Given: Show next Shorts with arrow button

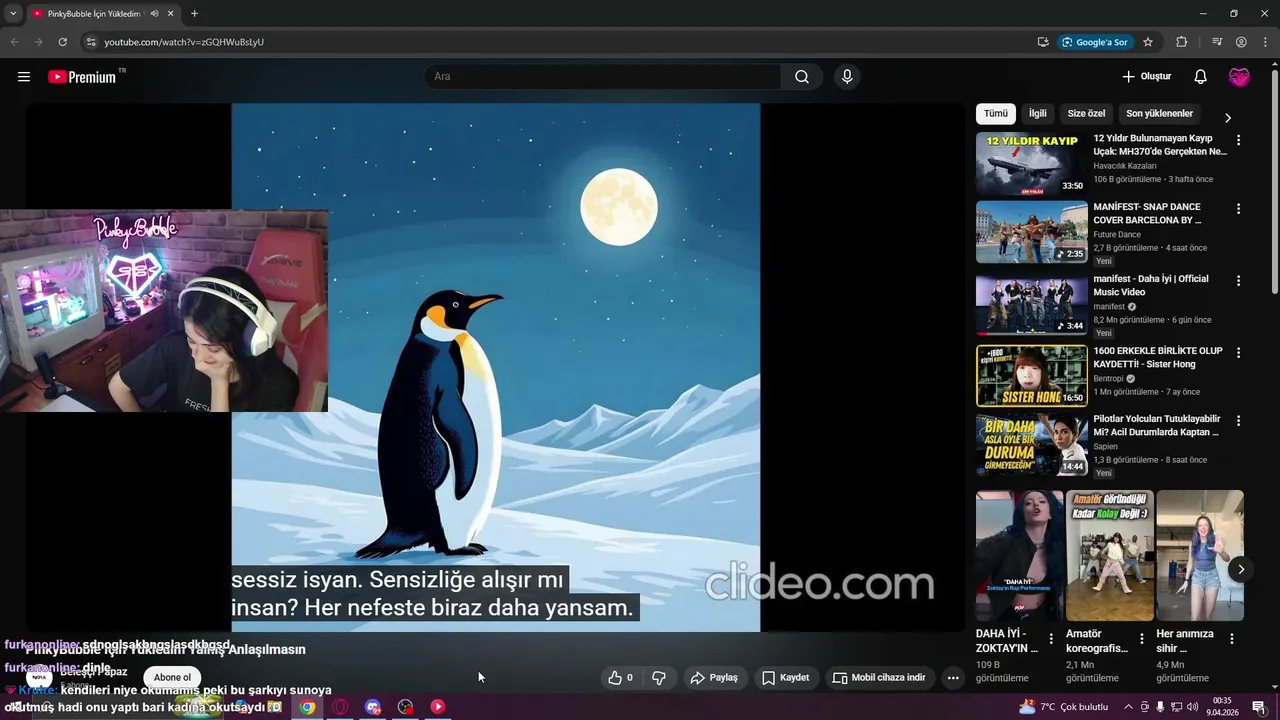Looking at the screenshot, I should pyautogui.click(x=1240, y=569).
